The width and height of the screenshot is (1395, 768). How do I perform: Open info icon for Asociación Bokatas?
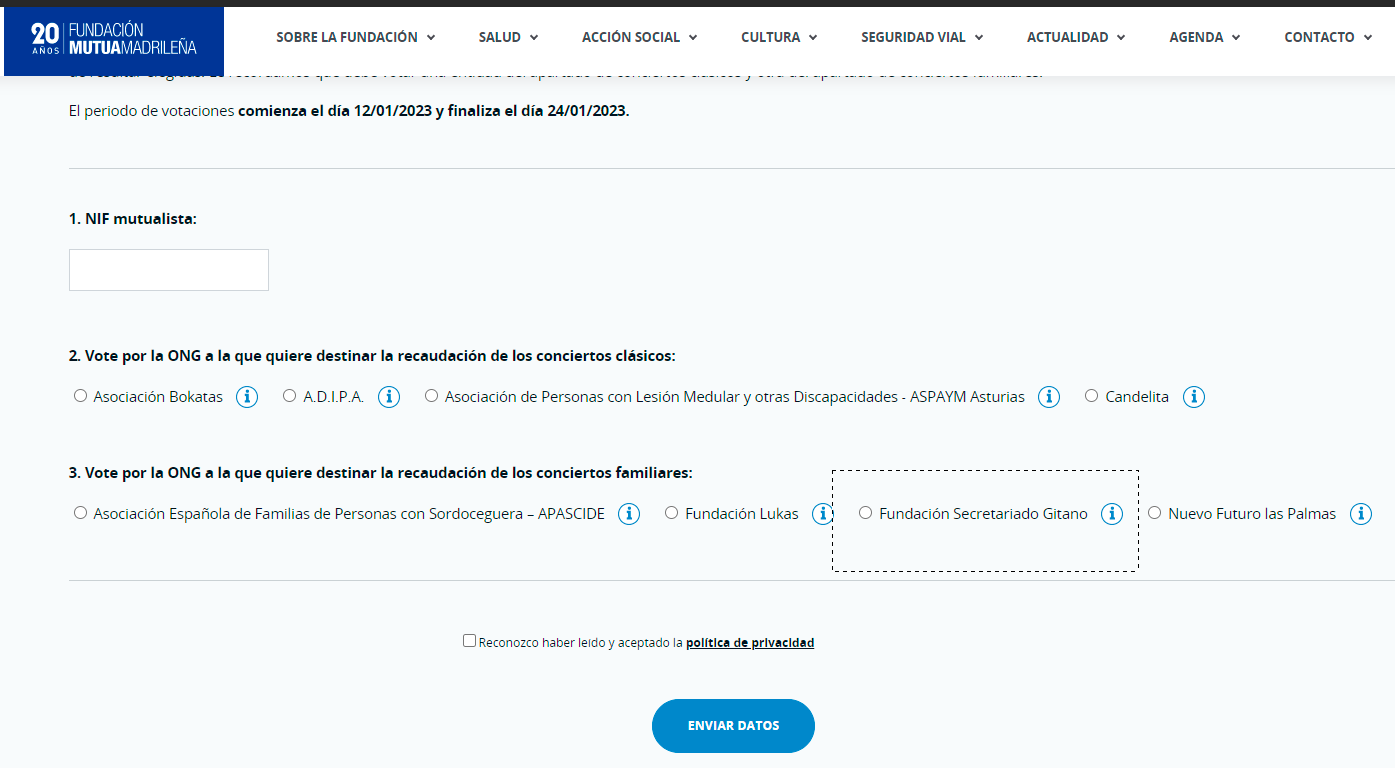point(247,397)
